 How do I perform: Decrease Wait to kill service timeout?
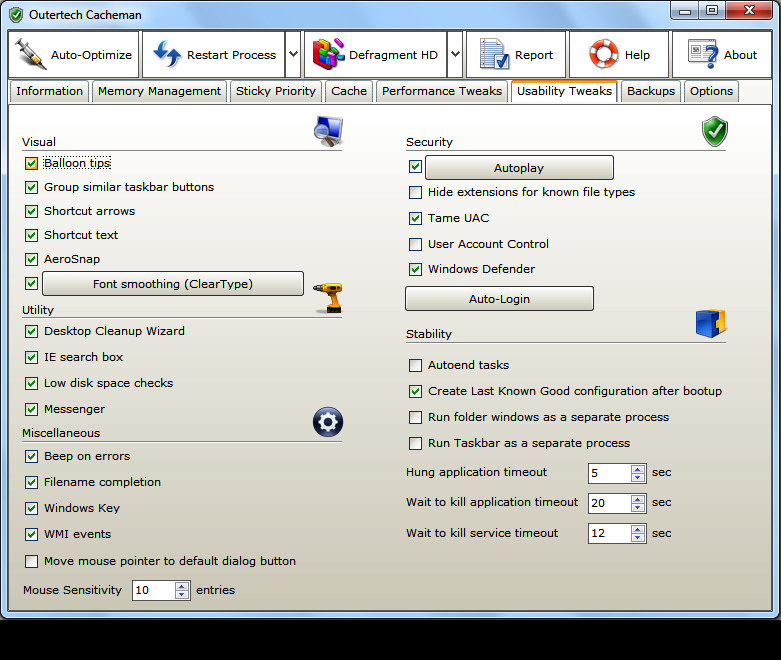point(638,537)
